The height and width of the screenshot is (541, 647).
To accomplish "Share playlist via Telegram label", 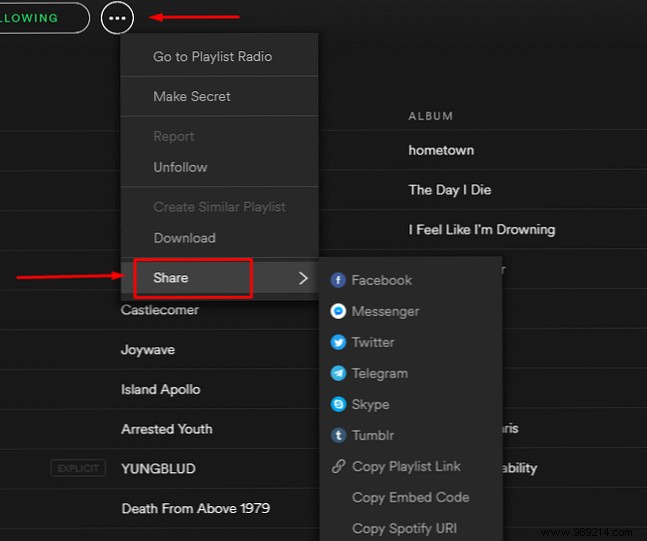I will click(380, 373).
